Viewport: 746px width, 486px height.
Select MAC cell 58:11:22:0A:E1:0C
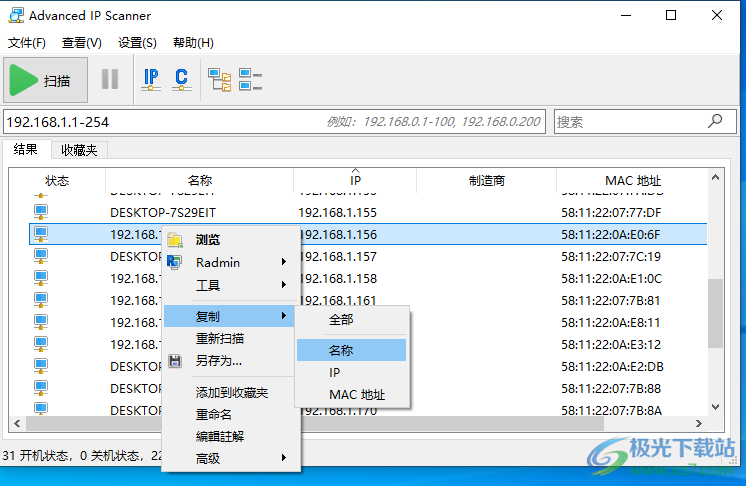[611, 279]
